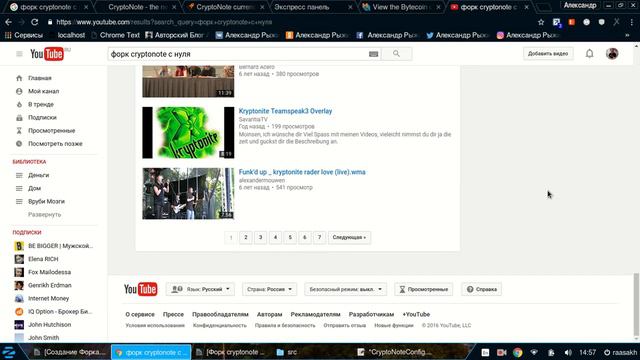Open Genrikh Erdman subscription channel
The image size is (640, 360).
(50, 285)
